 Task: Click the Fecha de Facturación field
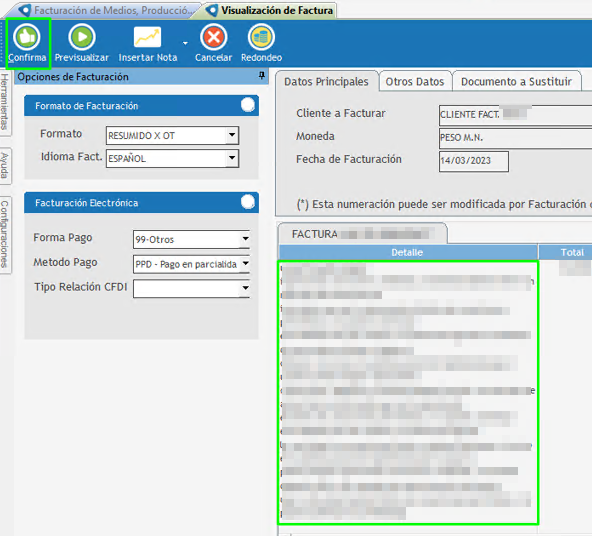point(473,161)
